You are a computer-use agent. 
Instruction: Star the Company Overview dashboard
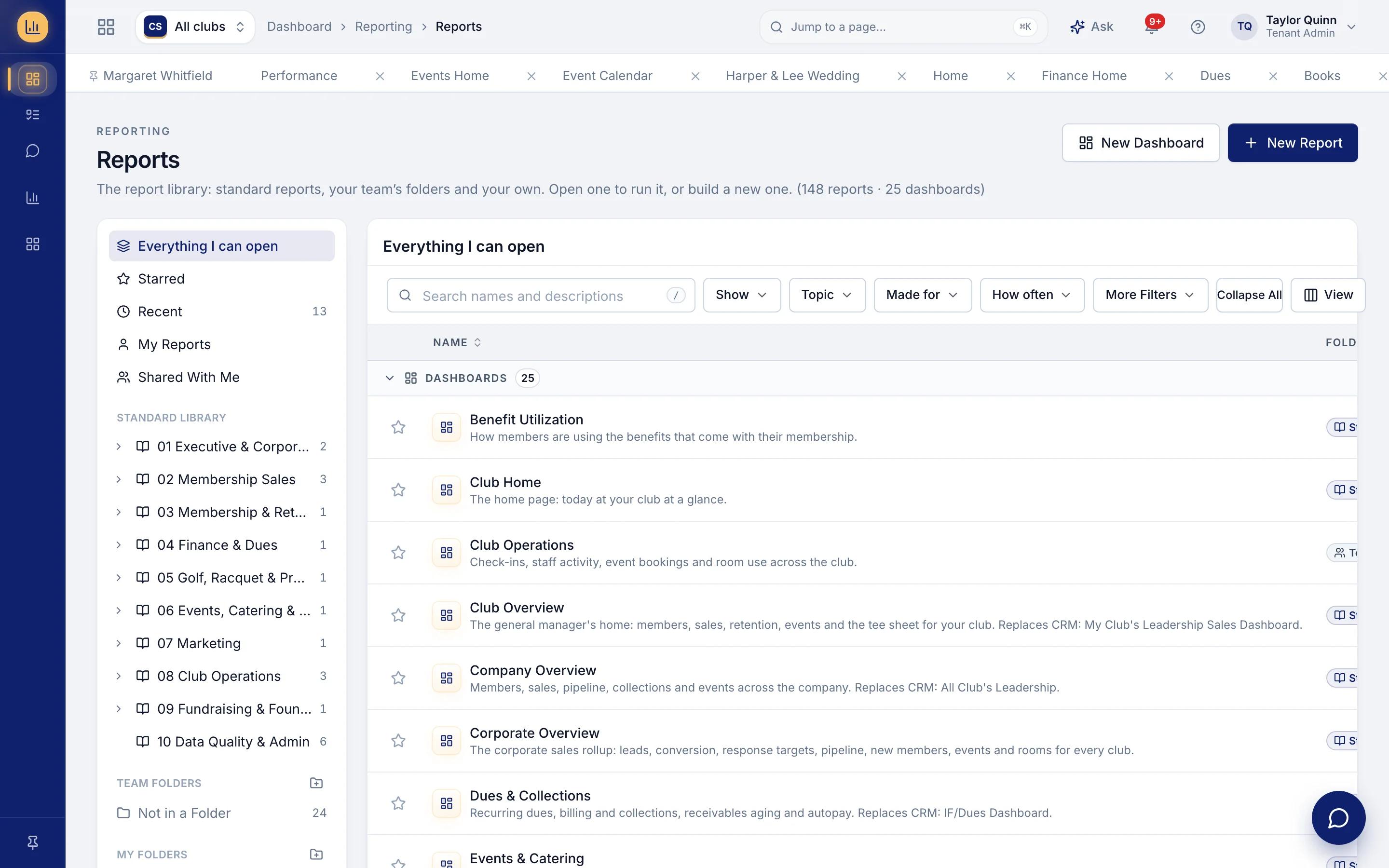[398, 678]
